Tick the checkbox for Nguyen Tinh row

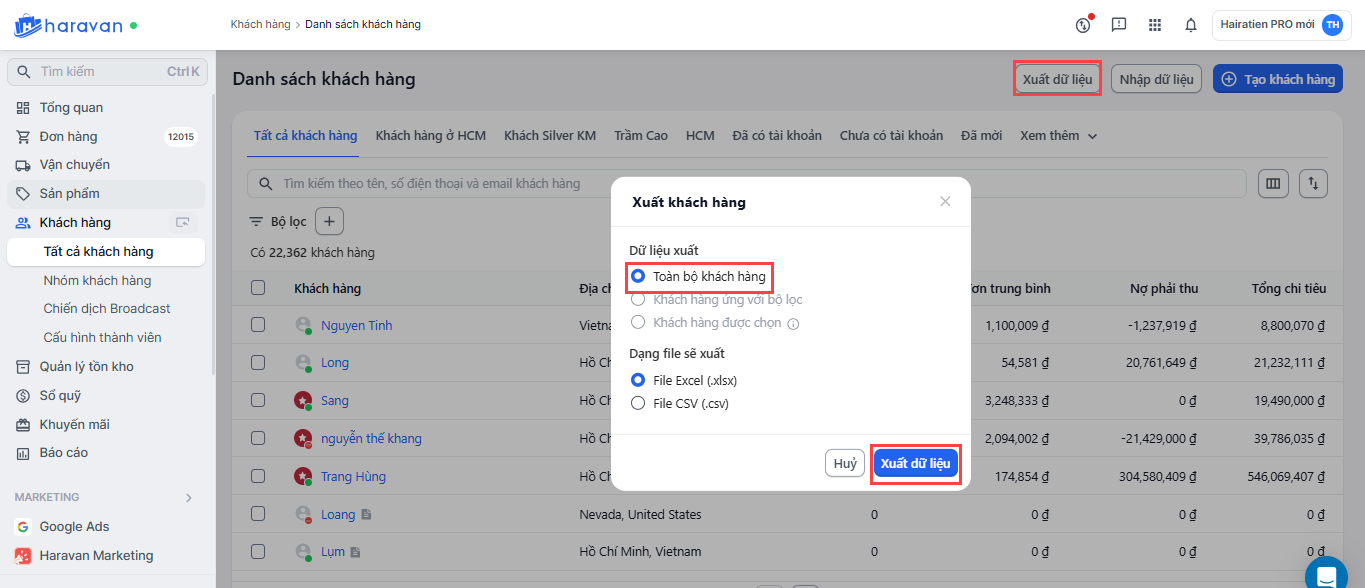click(x=258, y=325)
